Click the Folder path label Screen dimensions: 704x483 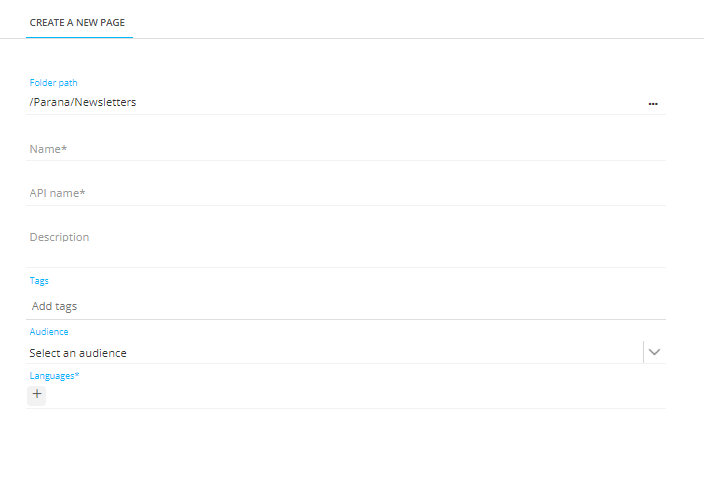tap(53, 83)
